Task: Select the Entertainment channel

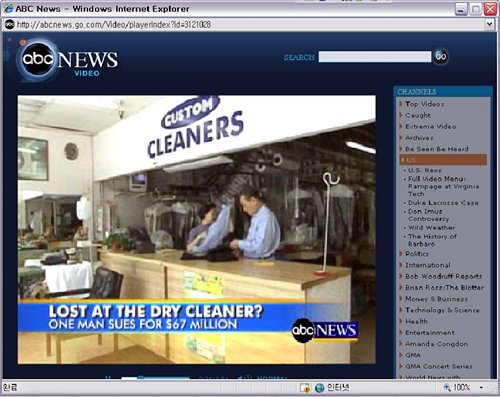Action: click(x=430, y=333)
